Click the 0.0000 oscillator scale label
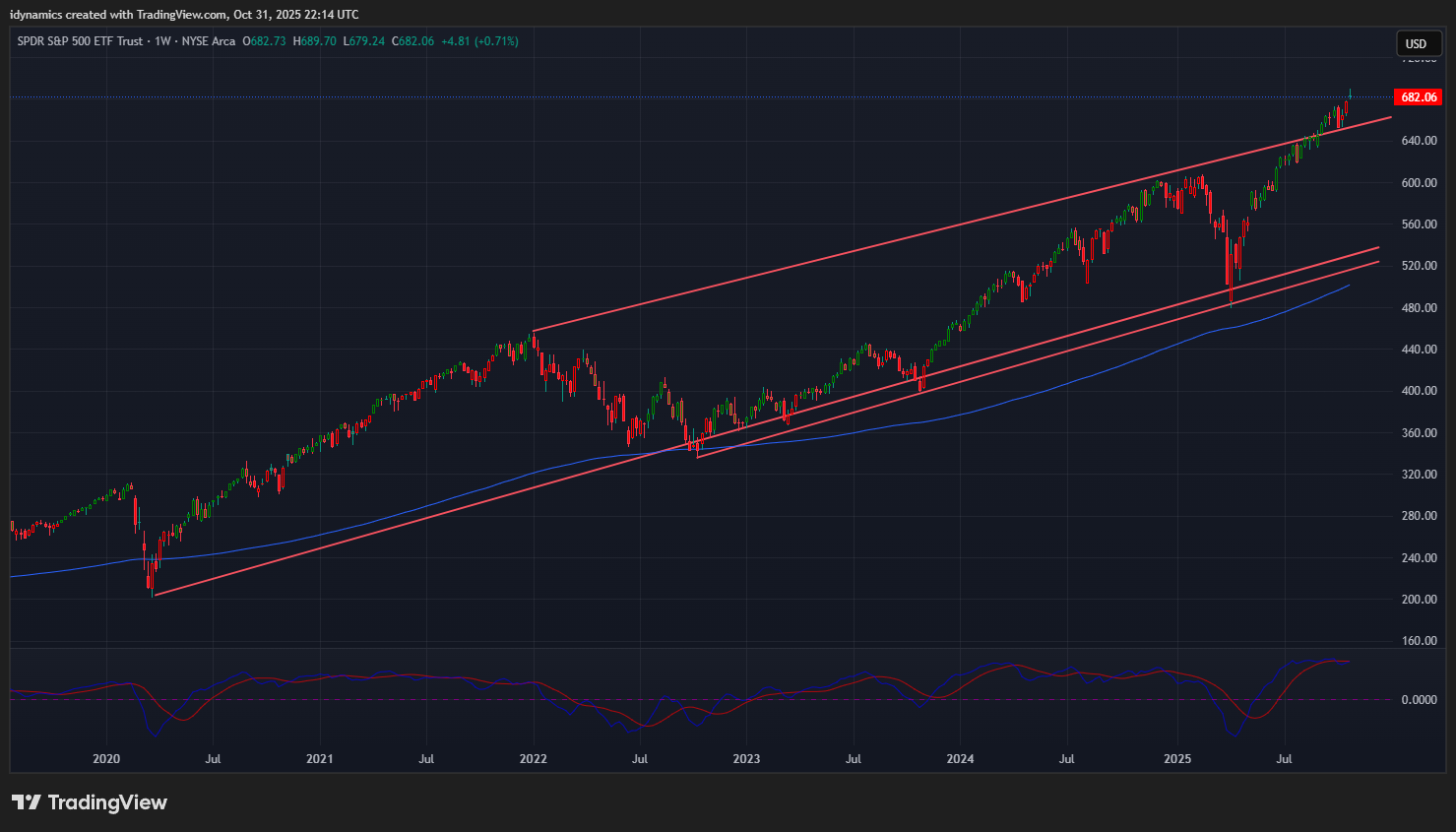The height and width of the screenshot is (832, 1456). coord(1419,700)
